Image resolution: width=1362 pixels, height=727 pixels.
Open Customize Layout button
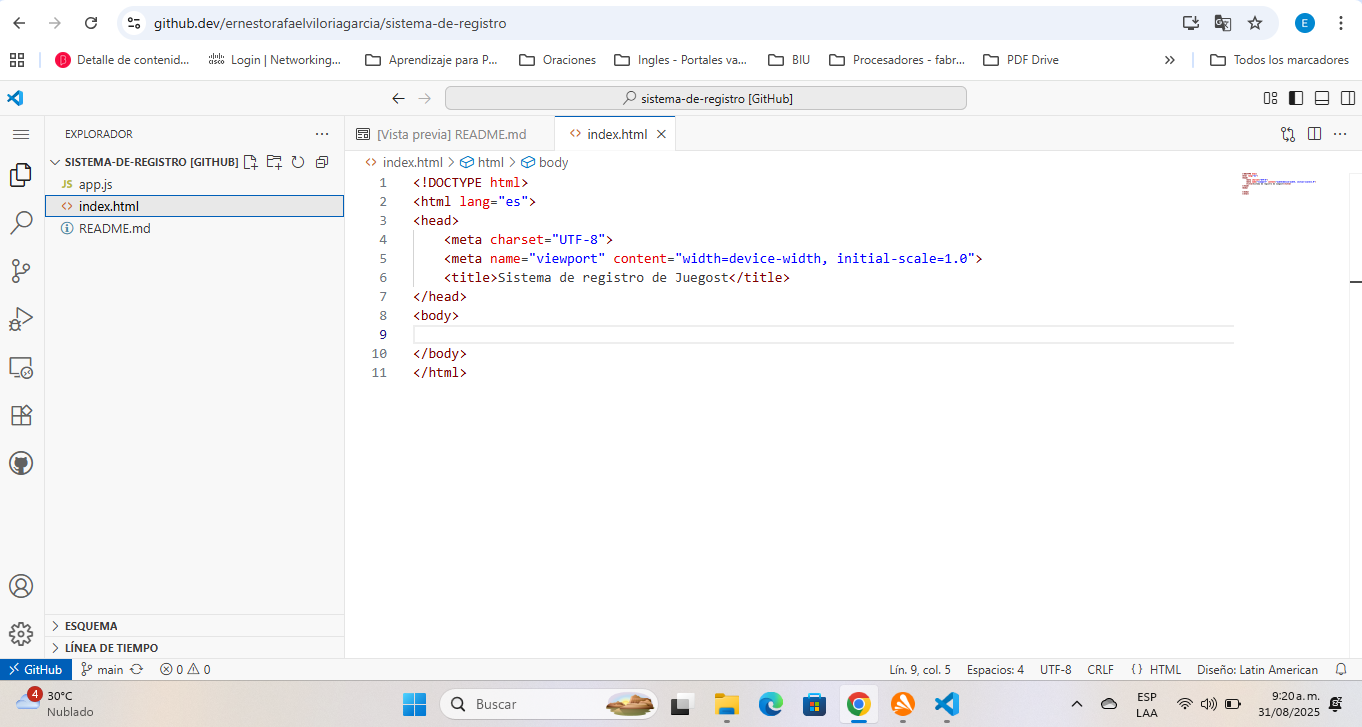[x=1270, y=98]
